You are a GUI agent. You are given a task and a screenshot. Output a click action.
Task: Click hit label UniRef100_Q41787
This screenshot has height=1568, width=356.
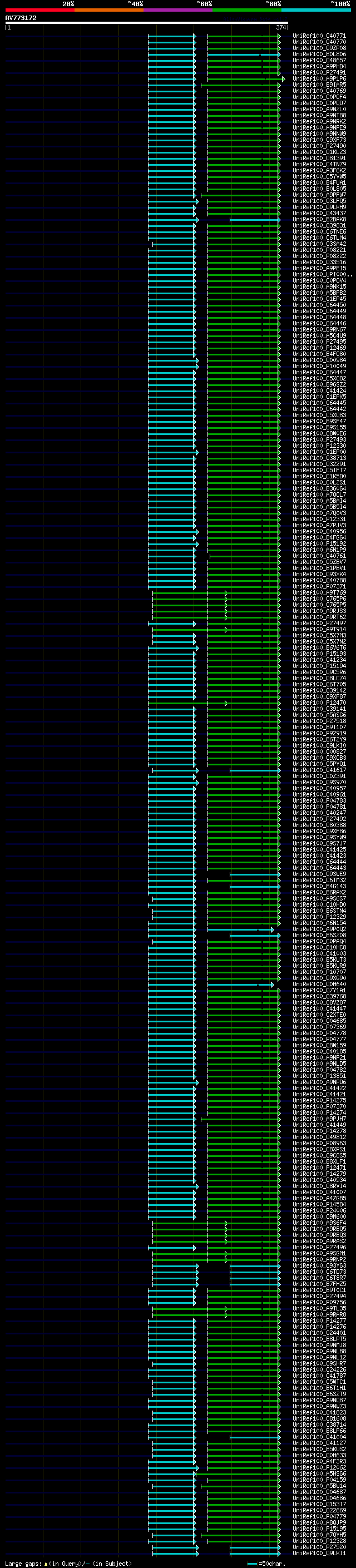(x=319, y=1376)
